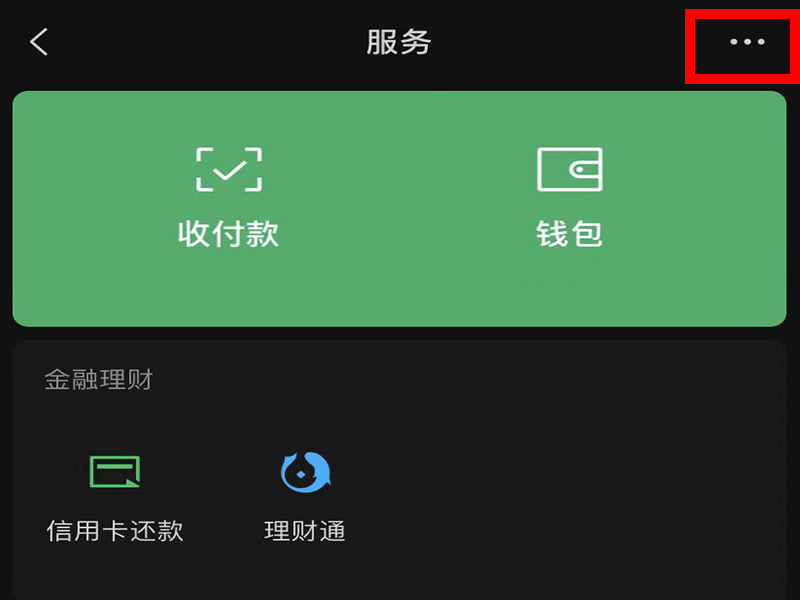Click empty dark area right of 理财通

(x=561, y=495)
